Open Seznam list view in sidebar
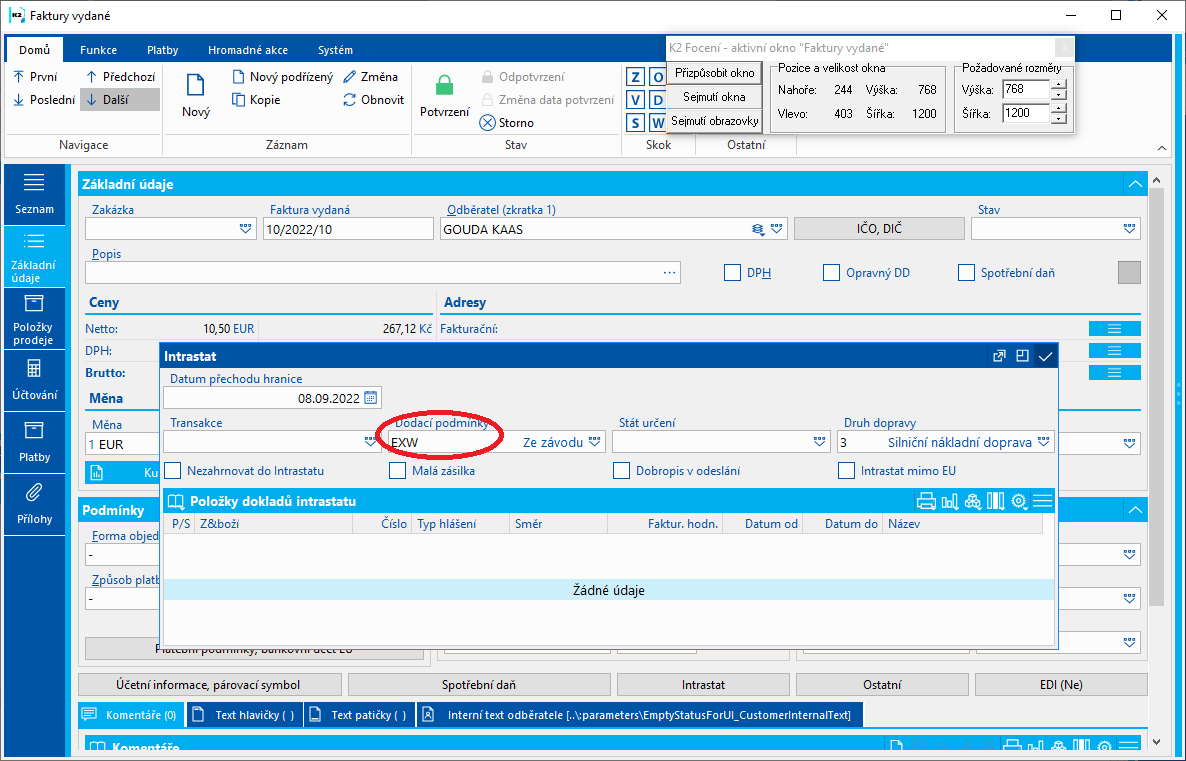1186x761 pixels. coord(34,194)
